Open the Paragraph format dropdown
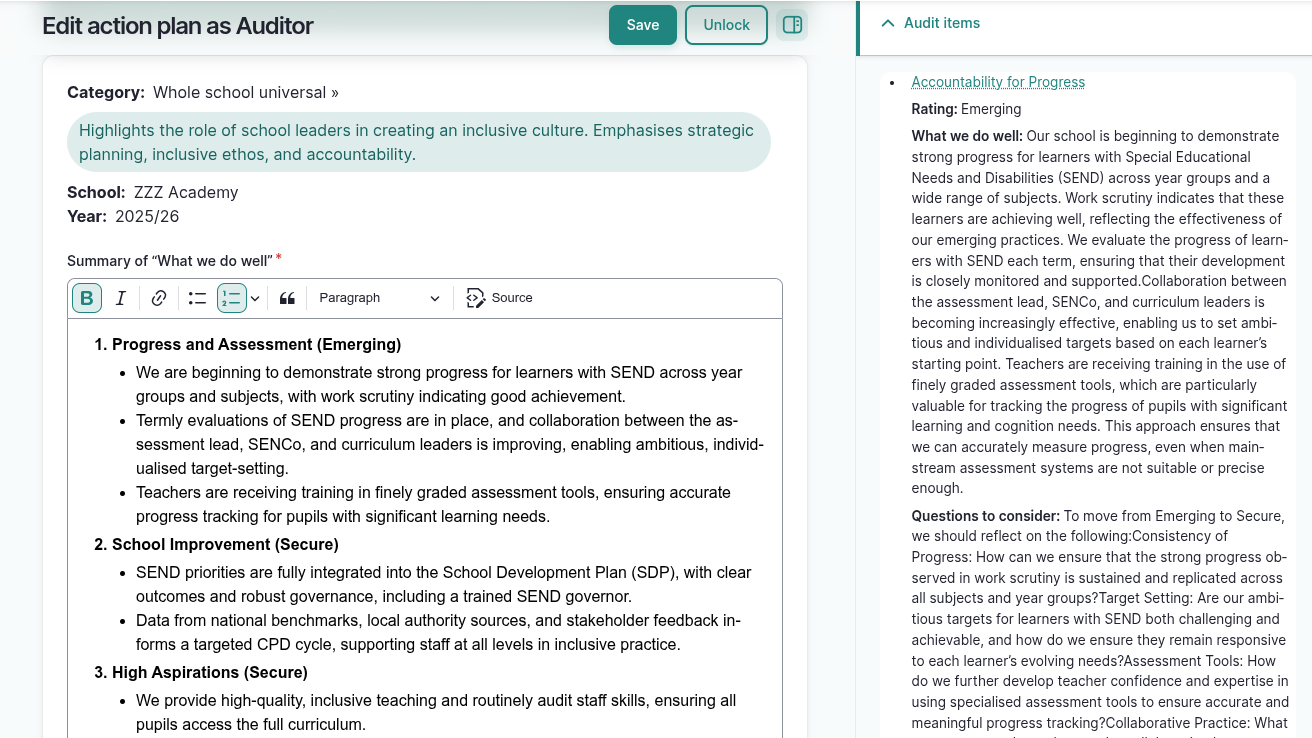 (378, 297)
